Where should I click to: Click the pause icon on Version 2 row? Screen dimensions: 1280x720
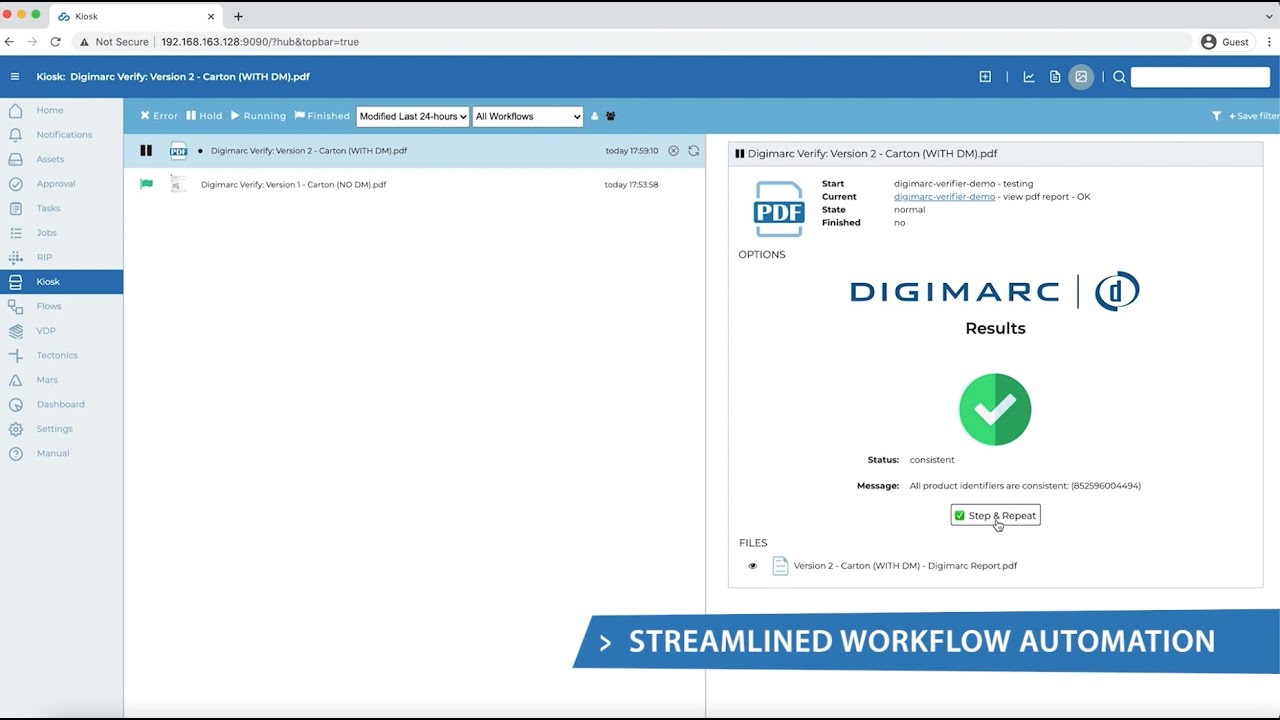(146, 151)
